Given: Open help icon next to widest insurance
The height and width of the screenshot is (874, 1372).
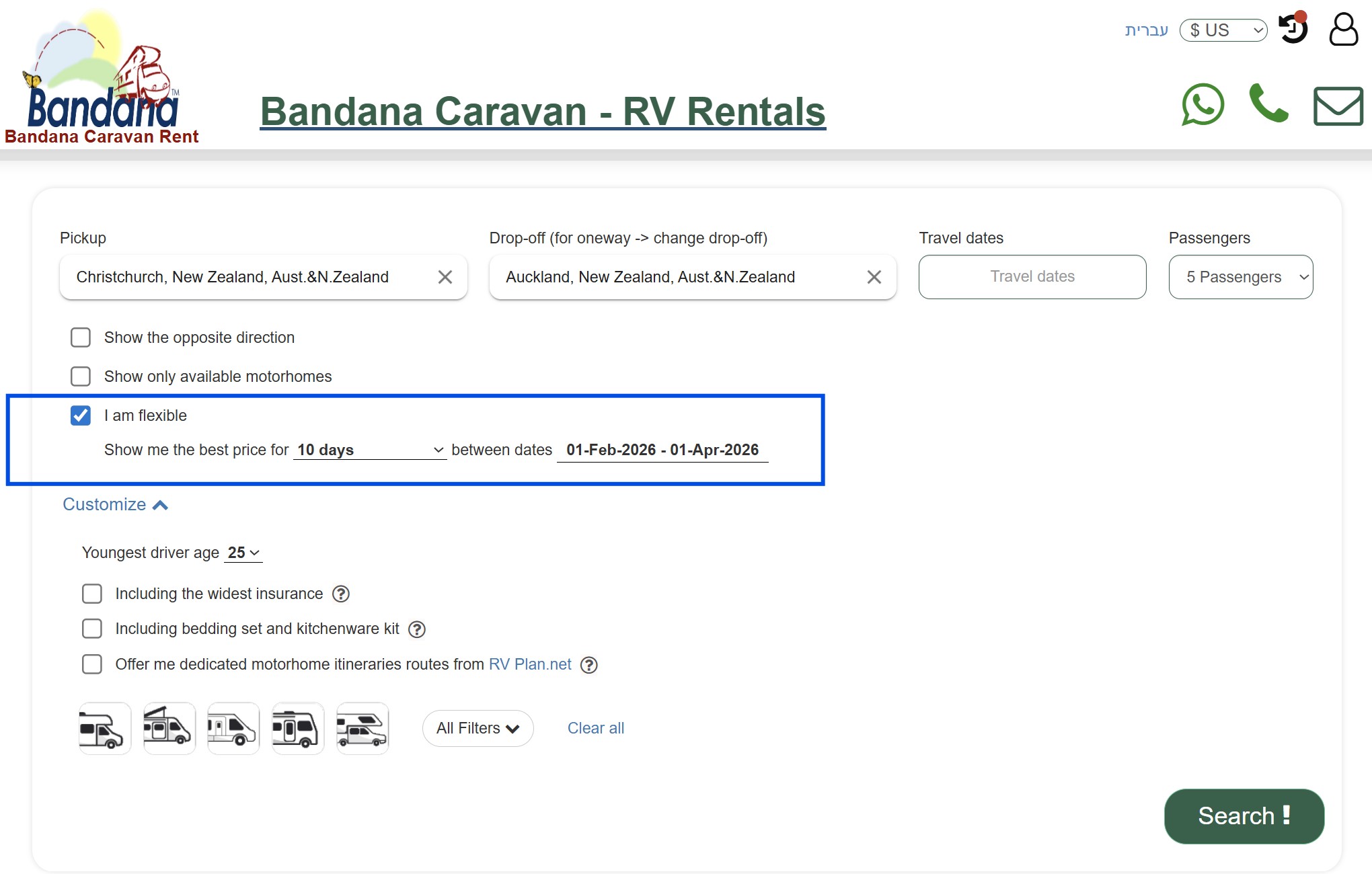Looking at the screenshot, I should click(340, 594).
